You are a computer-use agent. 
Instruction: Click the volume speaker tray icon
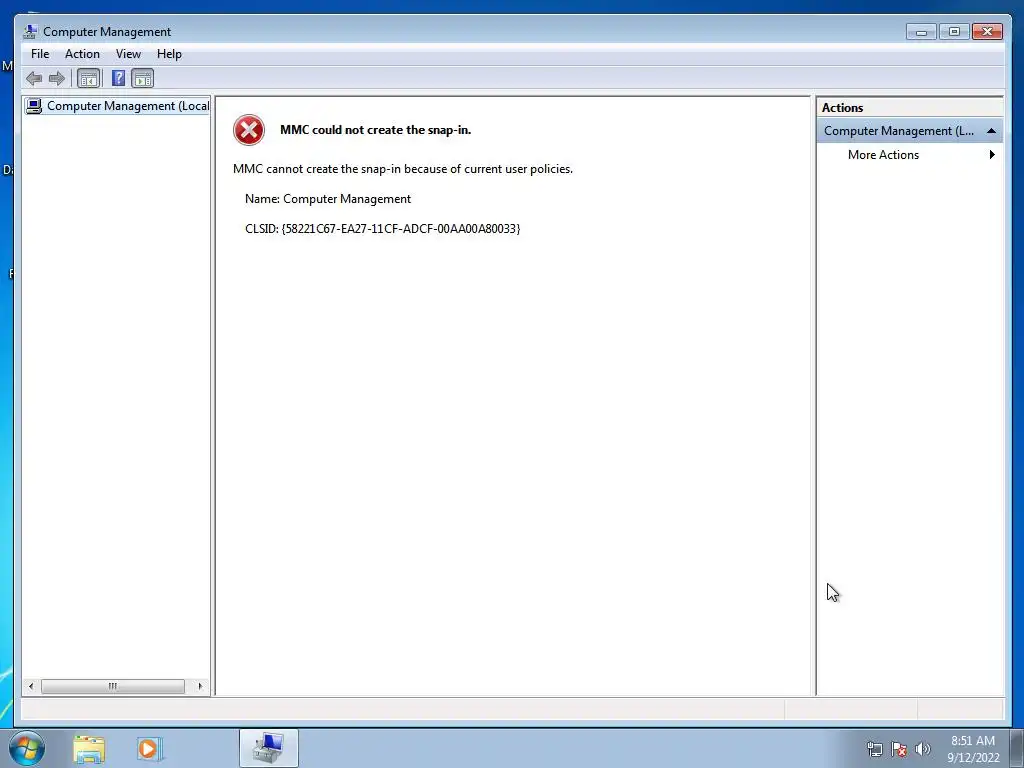click(923, 749)
